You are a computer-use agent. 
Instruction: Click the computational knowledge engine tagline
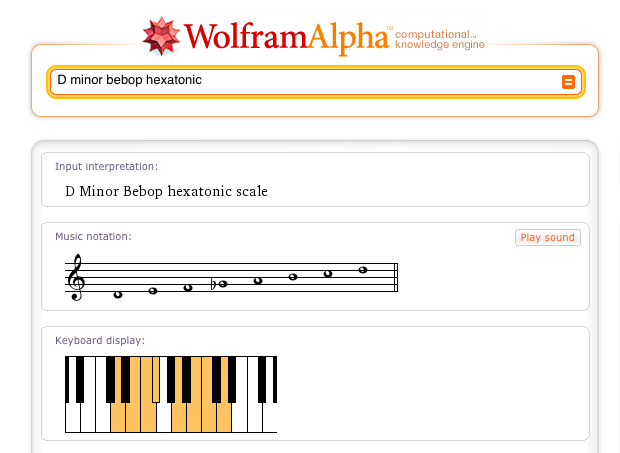coord(440,40)
